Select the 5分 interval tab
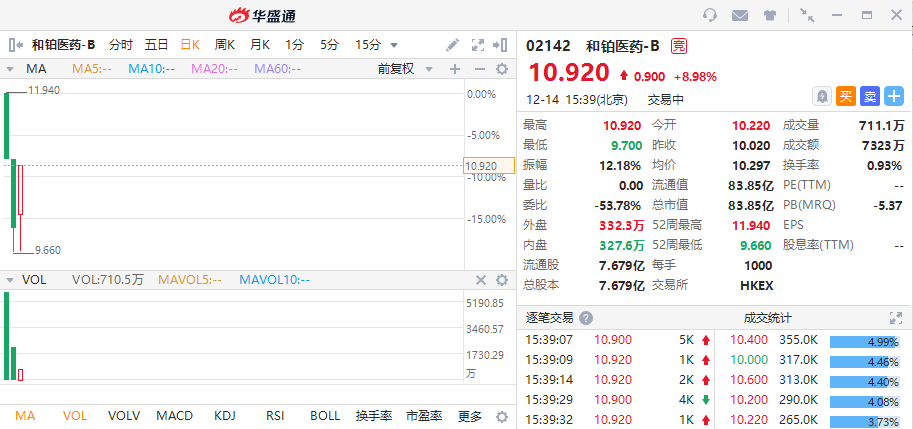Viewport: 913px width, 429px height. [x=329, y=45]
